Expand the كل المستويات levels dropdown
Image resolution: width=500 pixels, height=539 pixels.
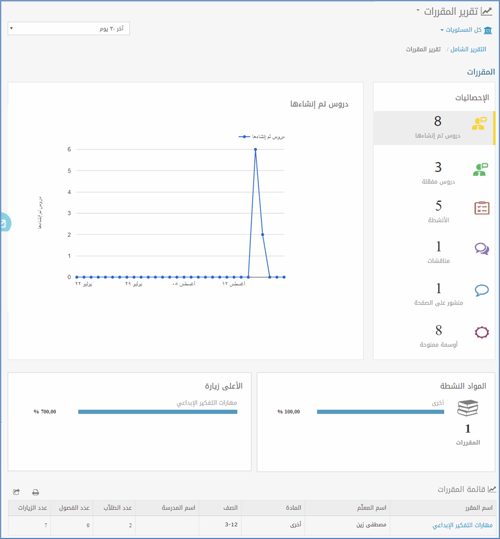[x=466, y=30]
